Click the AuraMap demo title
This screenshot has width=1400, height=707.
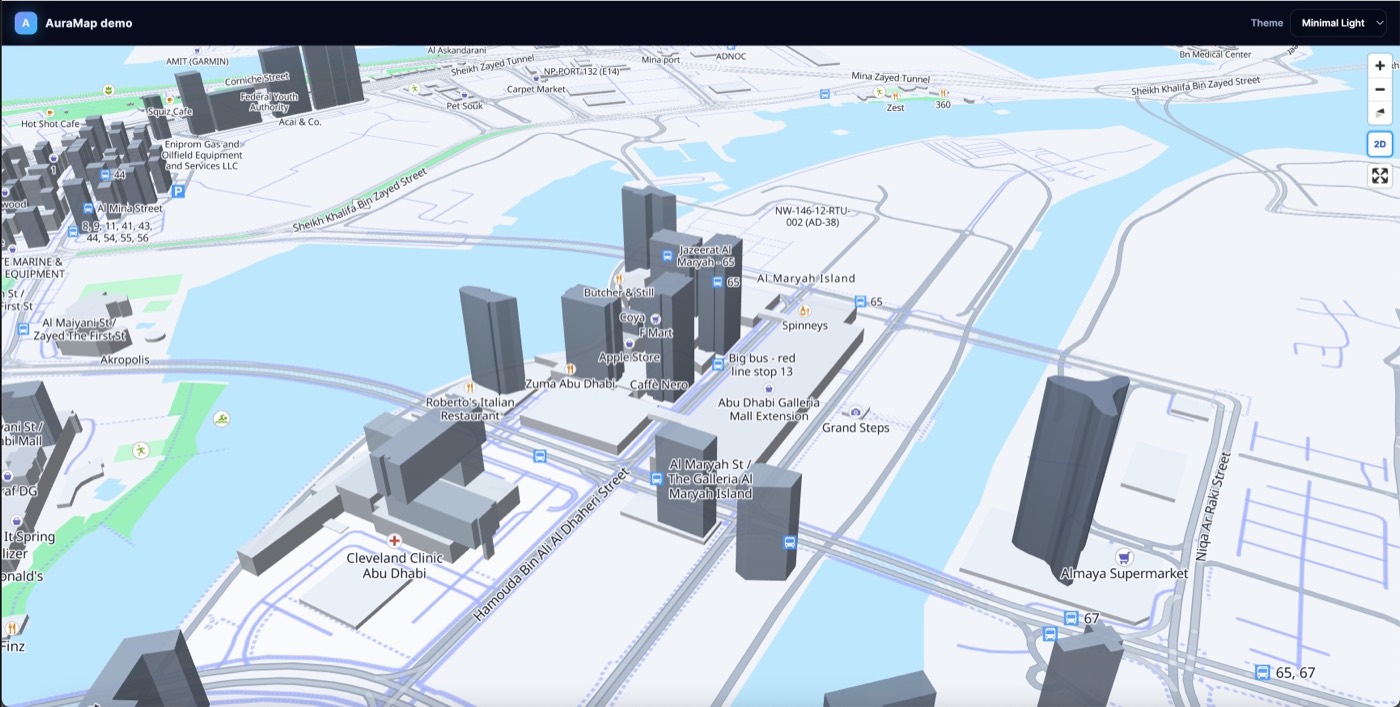click(x=88, y=23)
